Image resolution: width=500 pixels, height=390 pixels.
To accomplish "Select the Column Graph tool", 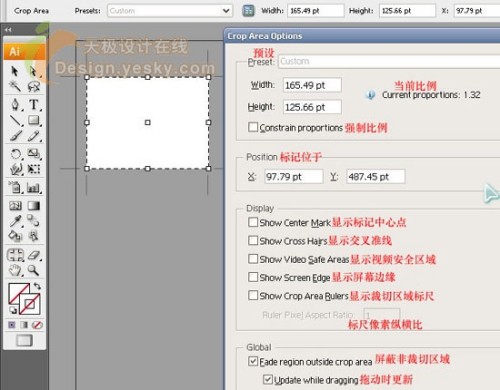I will coord(34,188).
